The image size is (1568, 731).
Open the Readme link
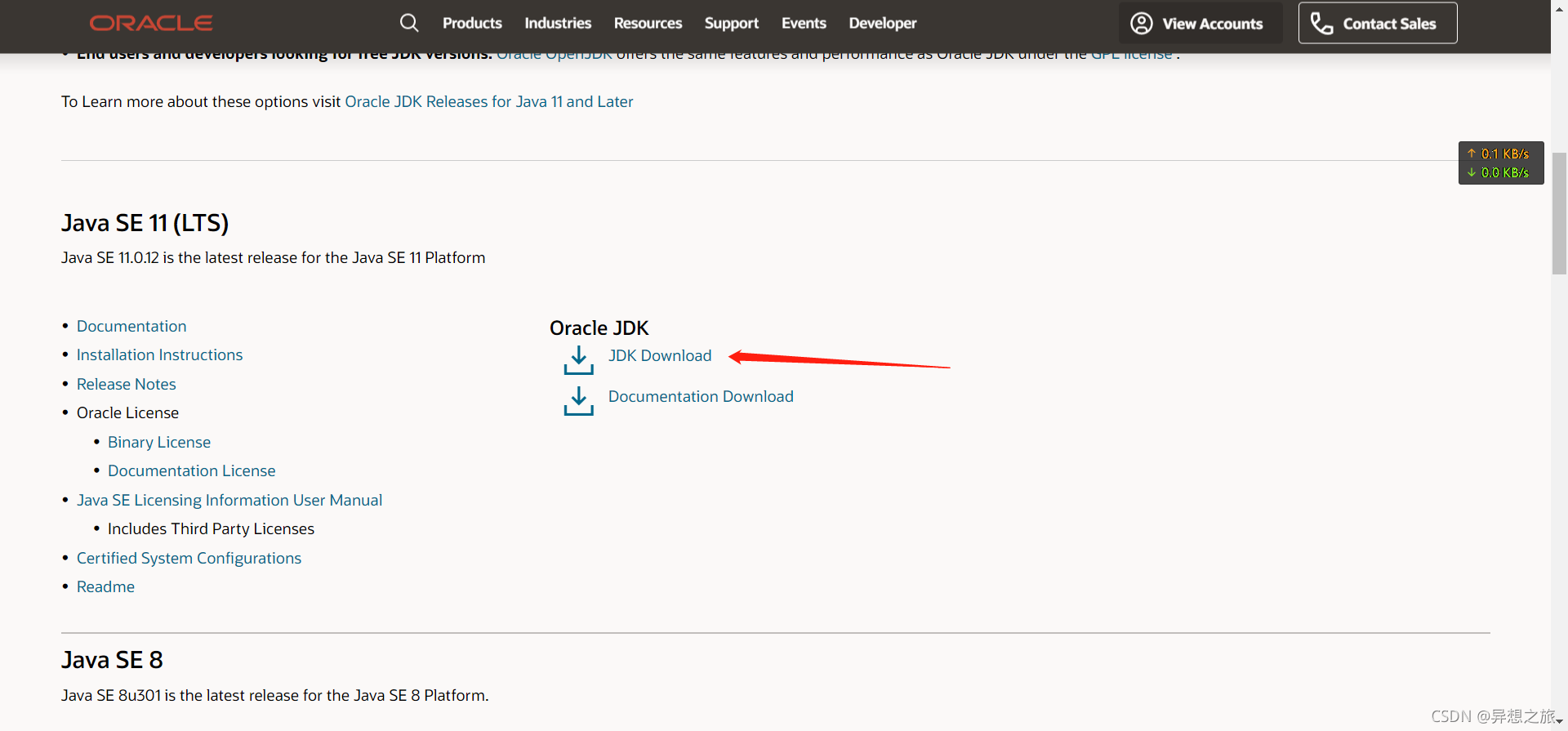(x=105, y=586)
